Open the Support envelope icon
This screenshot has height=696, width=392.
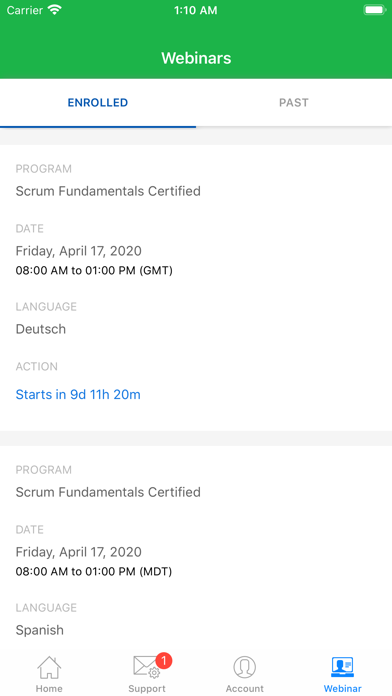coord(147,667)
